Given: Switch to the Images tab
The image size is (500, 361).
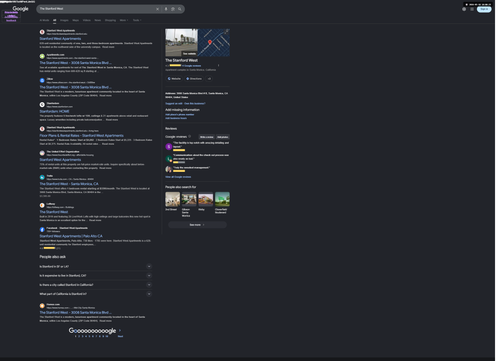Looking at the screenshot, I should coord(64,20).
